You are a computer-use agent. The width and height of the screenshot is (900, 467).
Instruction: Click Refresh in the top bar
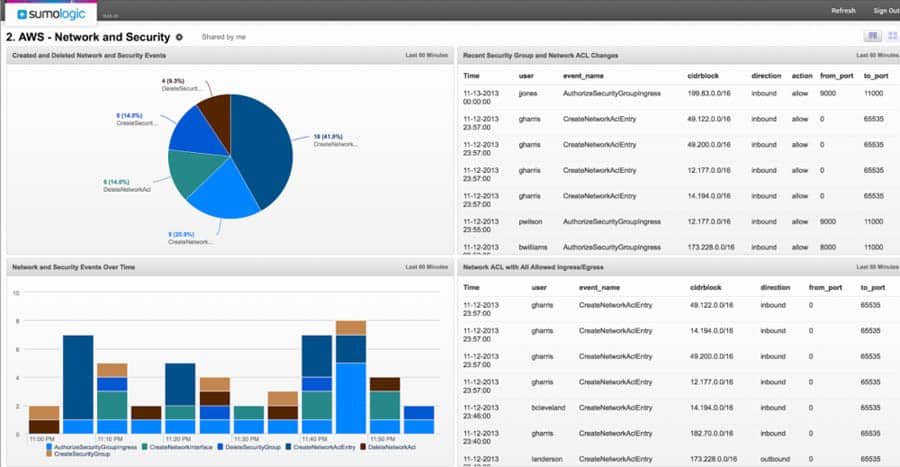[x=843, y=11]
